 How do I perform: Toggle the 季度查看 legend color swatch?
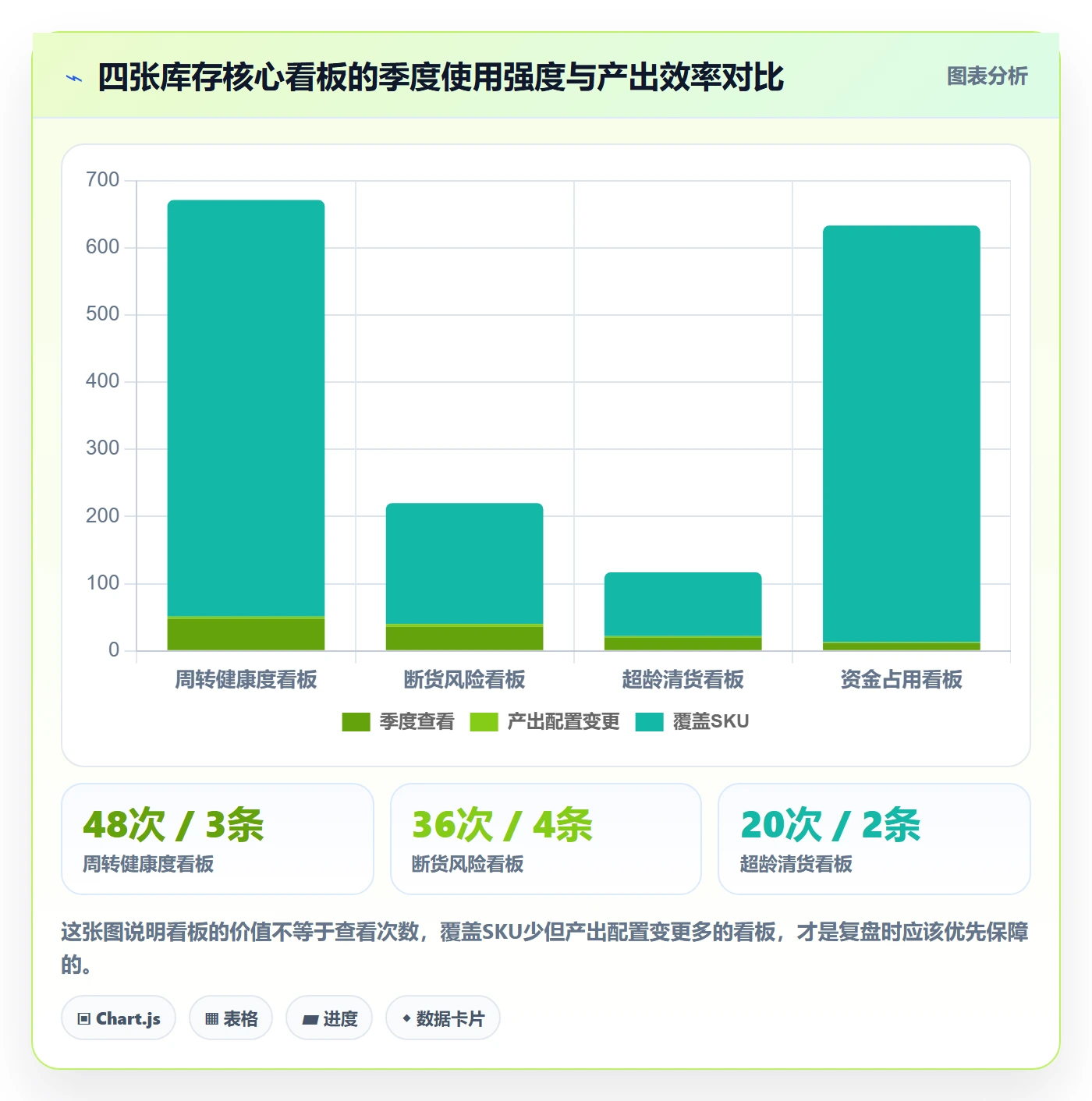click(x=356, y=722)
